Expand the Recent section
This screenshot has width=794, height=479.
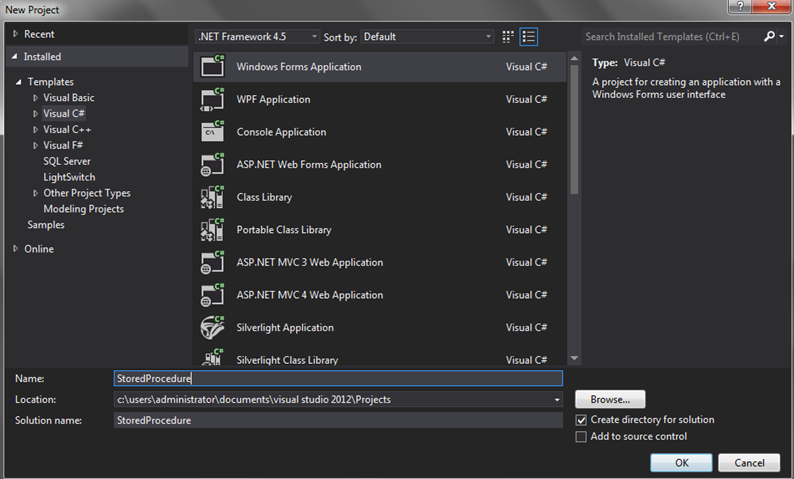tap(15, 34)
